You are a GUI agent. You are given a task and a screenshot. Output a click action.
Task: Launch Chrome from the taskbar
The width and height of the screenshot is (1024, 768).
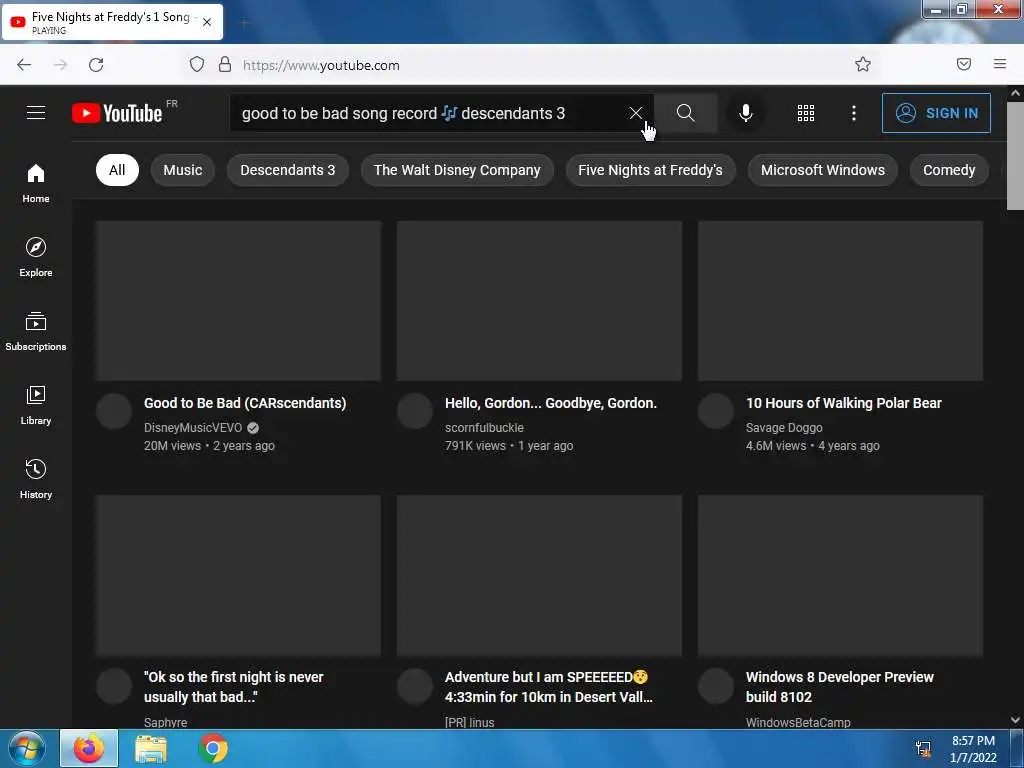click(x=213, y=748)
